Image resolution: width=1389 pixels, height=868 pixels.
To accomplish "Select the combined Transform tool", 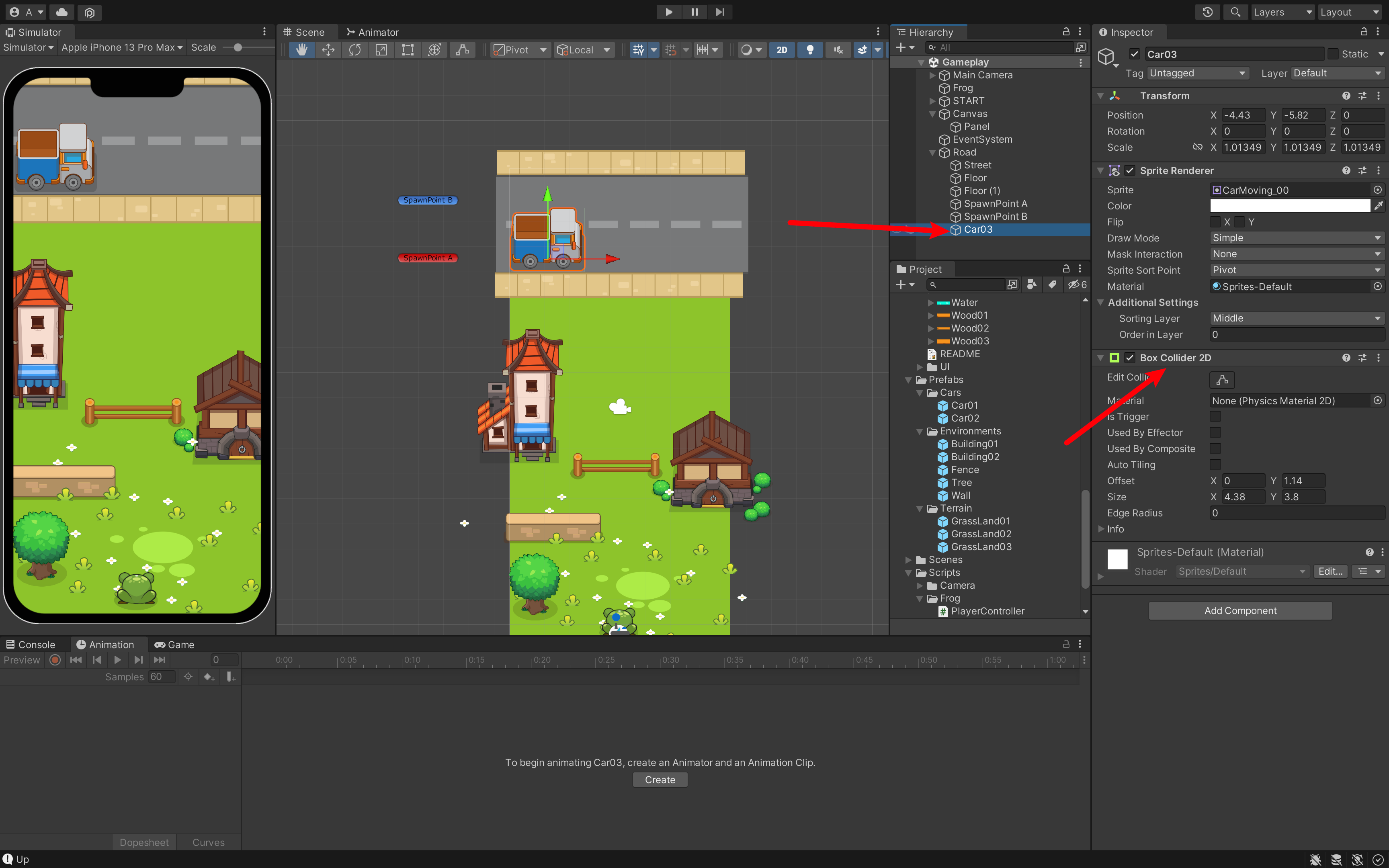I will point(434,50).
